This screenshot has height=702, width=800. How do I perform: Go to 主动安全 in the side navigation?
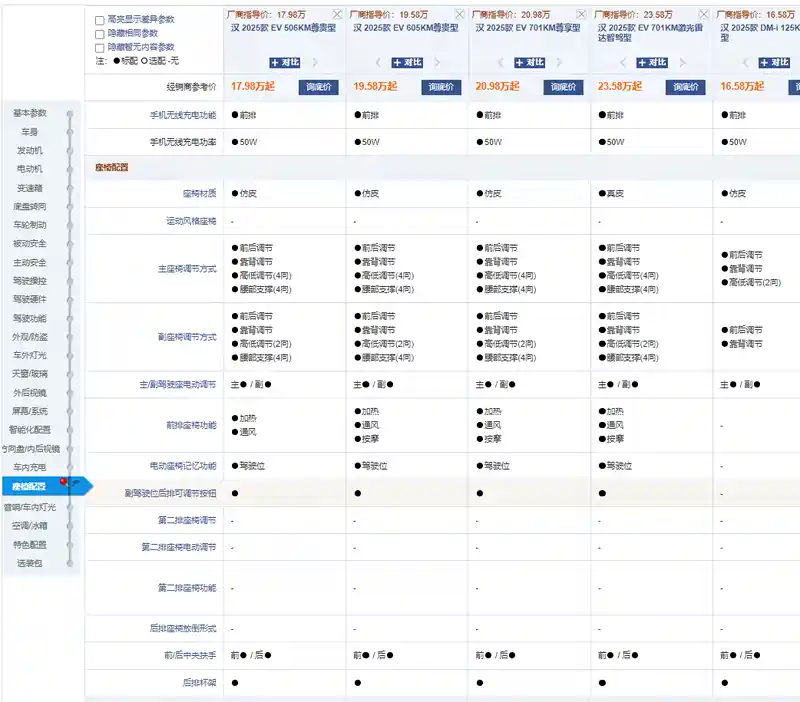click(x=29, y=262)
